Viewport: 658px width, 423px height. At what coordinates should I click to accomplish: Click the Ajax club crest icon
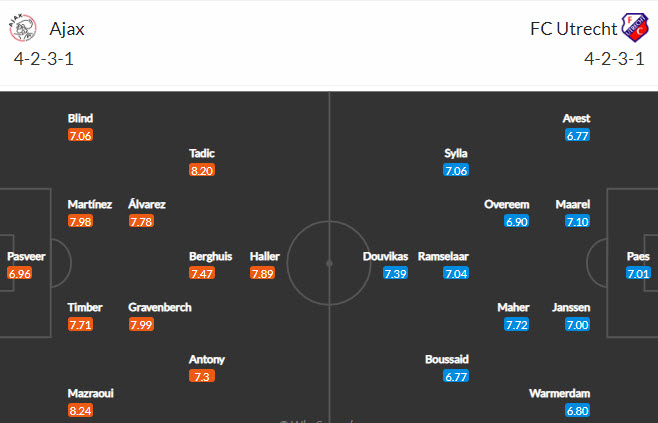click(20, 28)
